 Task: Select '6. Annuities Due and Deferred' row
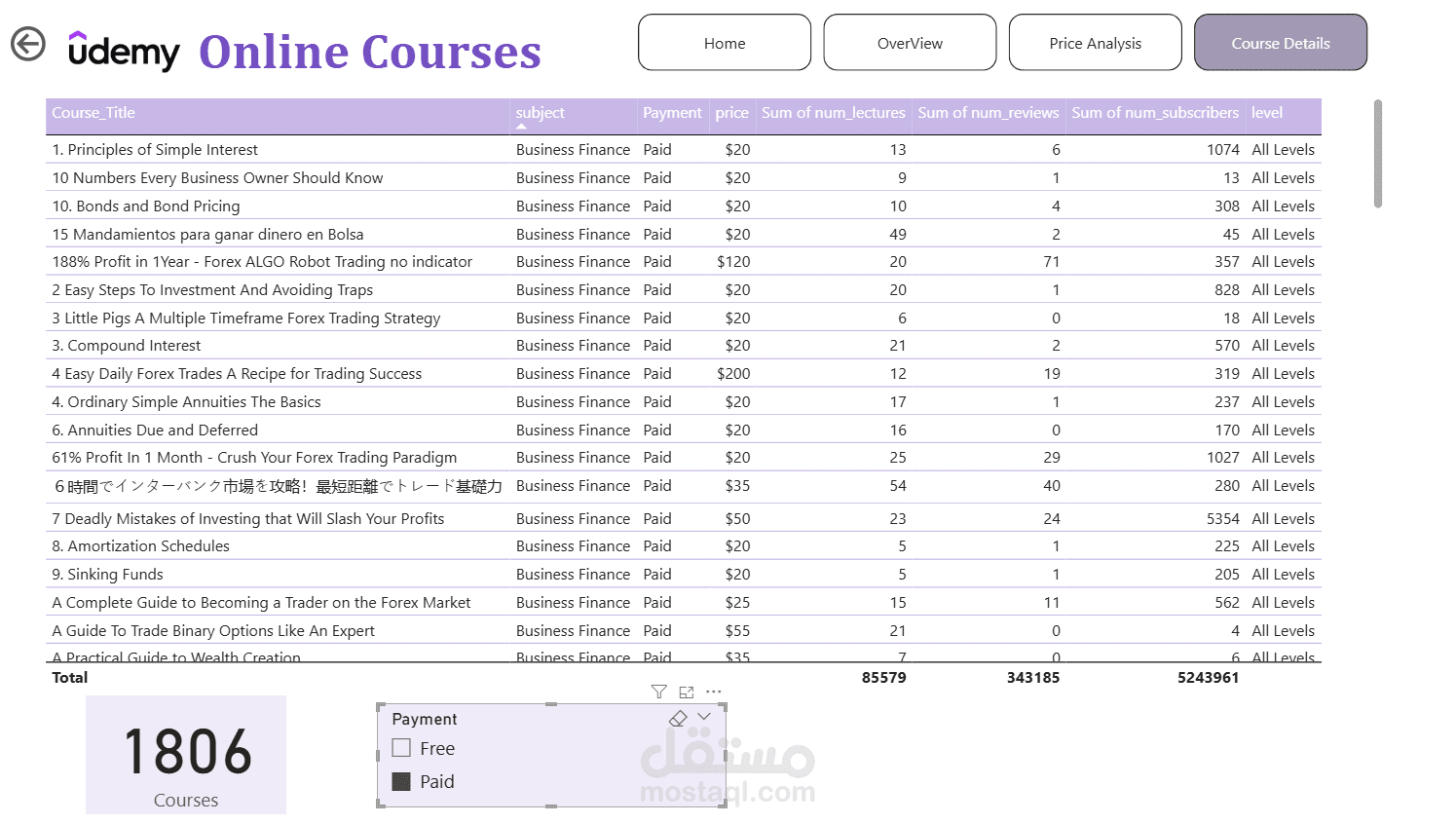click(684, 430)
